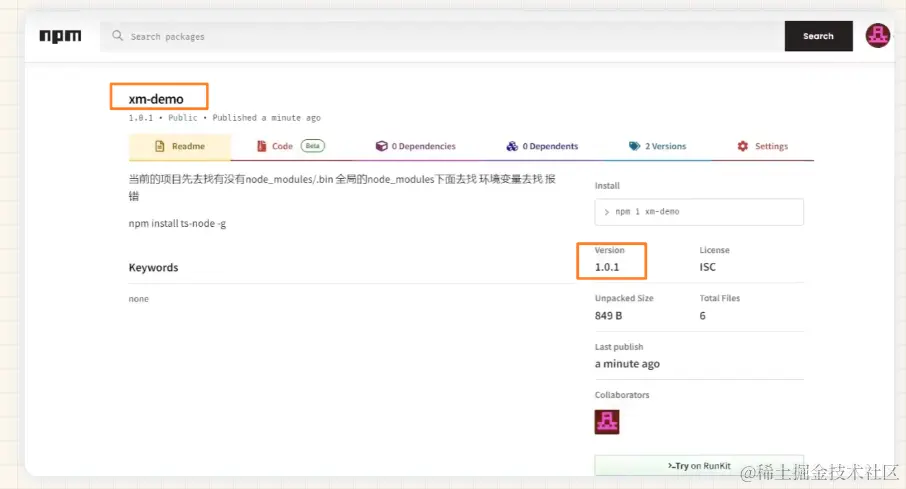Click the Dependents cubes icon
The height and width of the screenshot is (489, 906).
[x=512, y=146]
